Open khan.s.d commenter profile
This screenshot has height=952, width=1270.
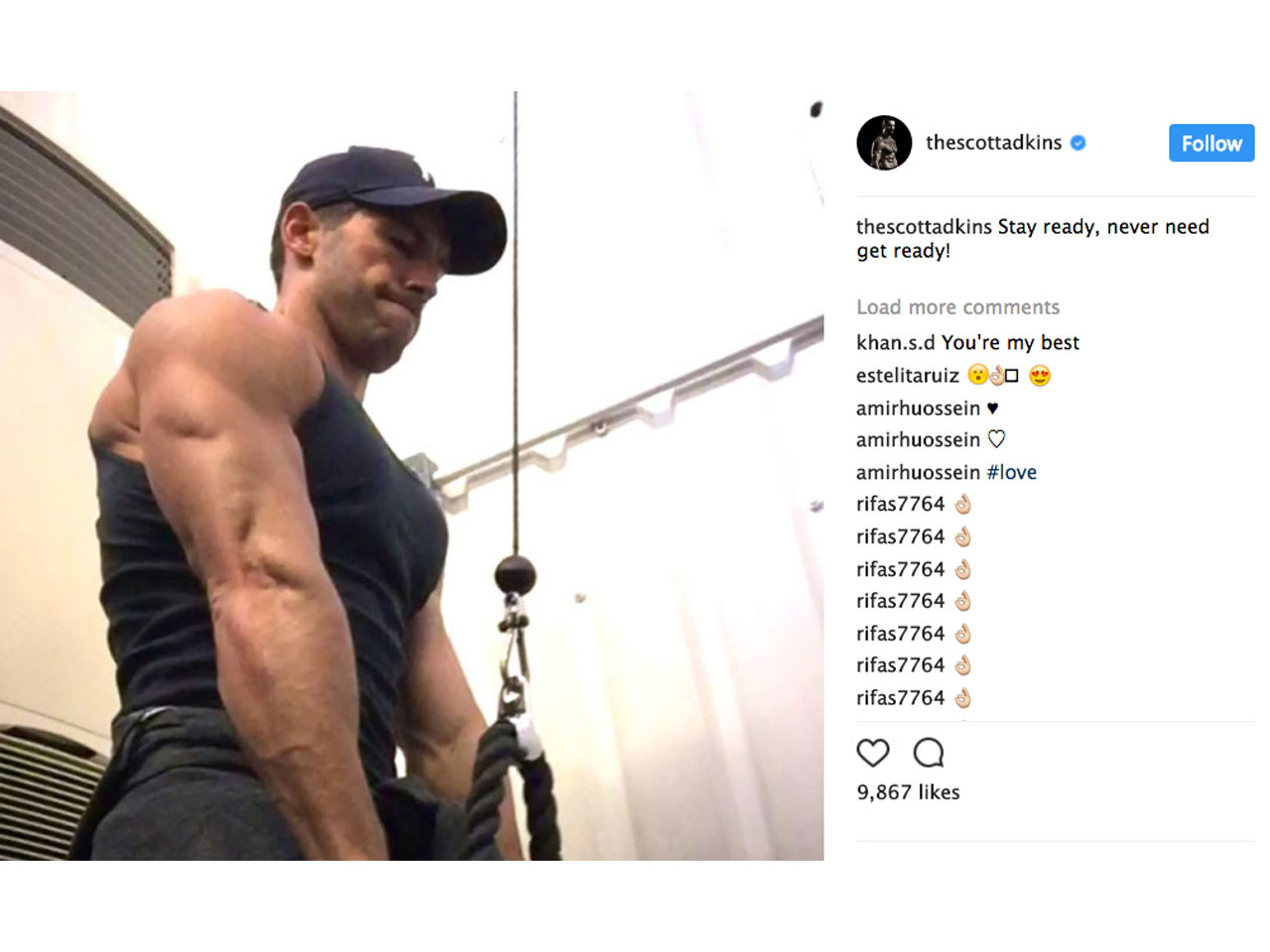coord(895,343)
